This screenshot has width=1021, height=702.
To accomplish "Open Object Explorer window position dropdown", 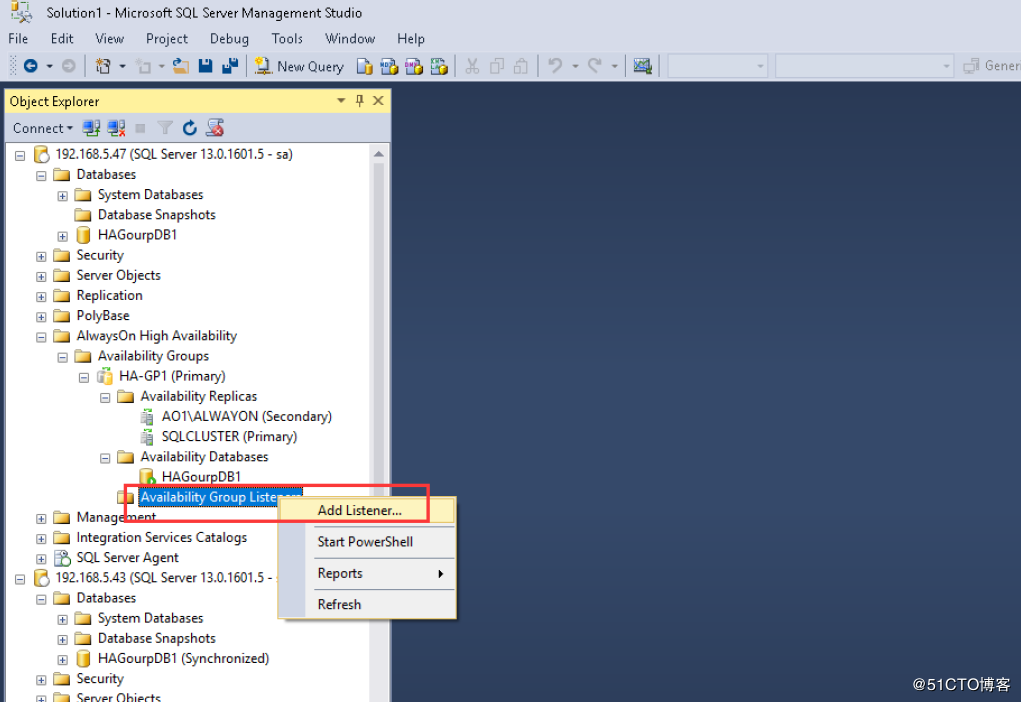I will click(x=341, y=100).
